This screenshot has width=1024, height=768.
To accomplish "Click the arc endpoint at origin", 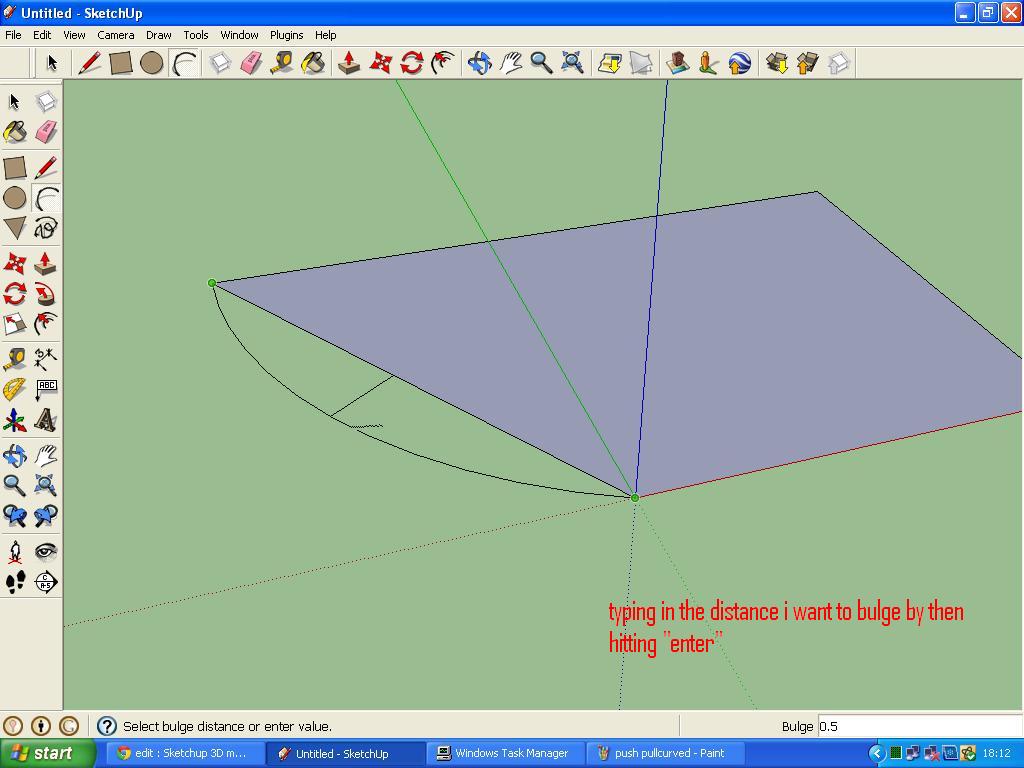I will click(x=635, y=498).
